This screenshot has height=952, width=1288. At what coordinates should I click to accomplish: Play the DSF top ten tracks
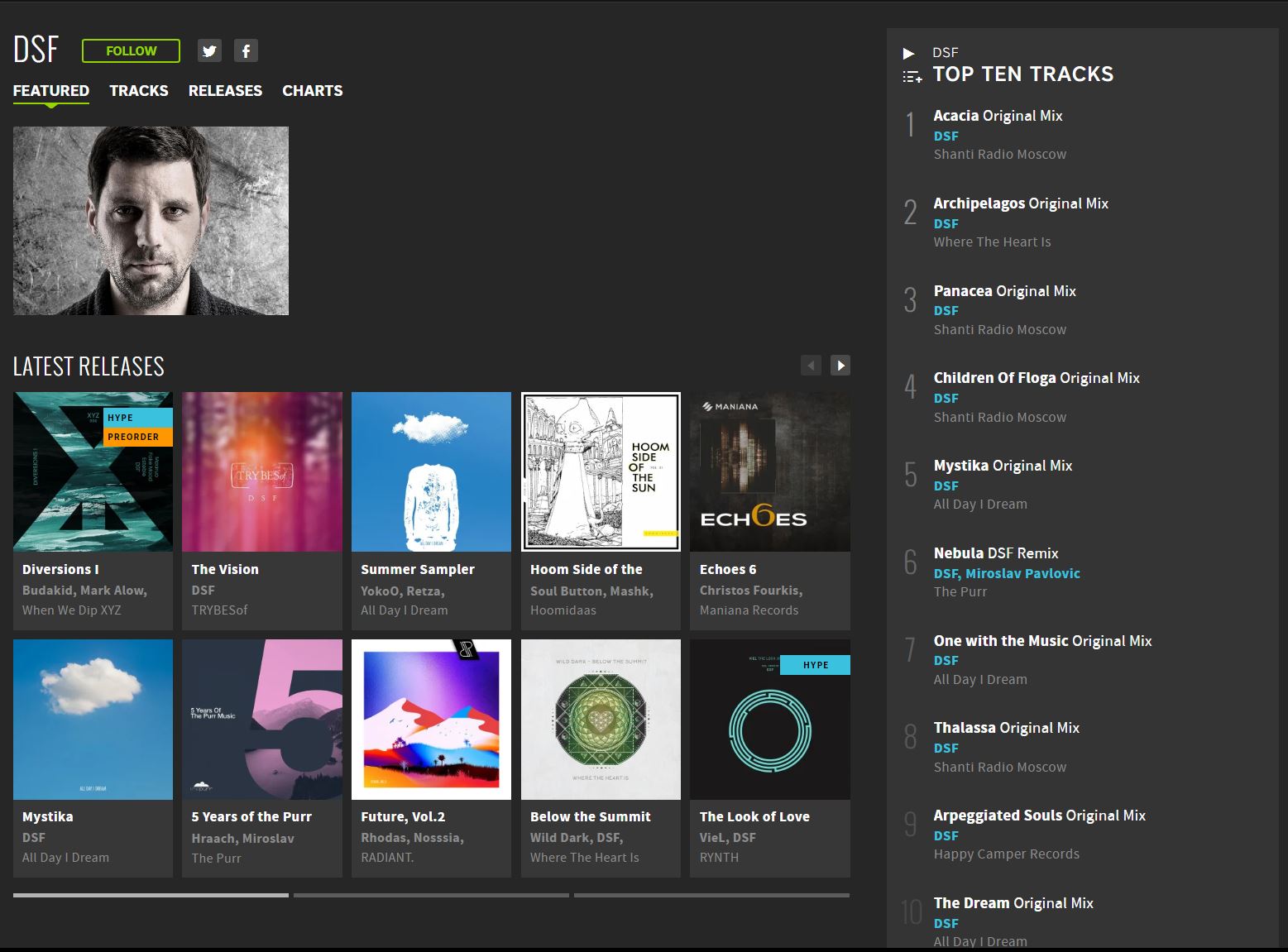(x=908, y=53)
